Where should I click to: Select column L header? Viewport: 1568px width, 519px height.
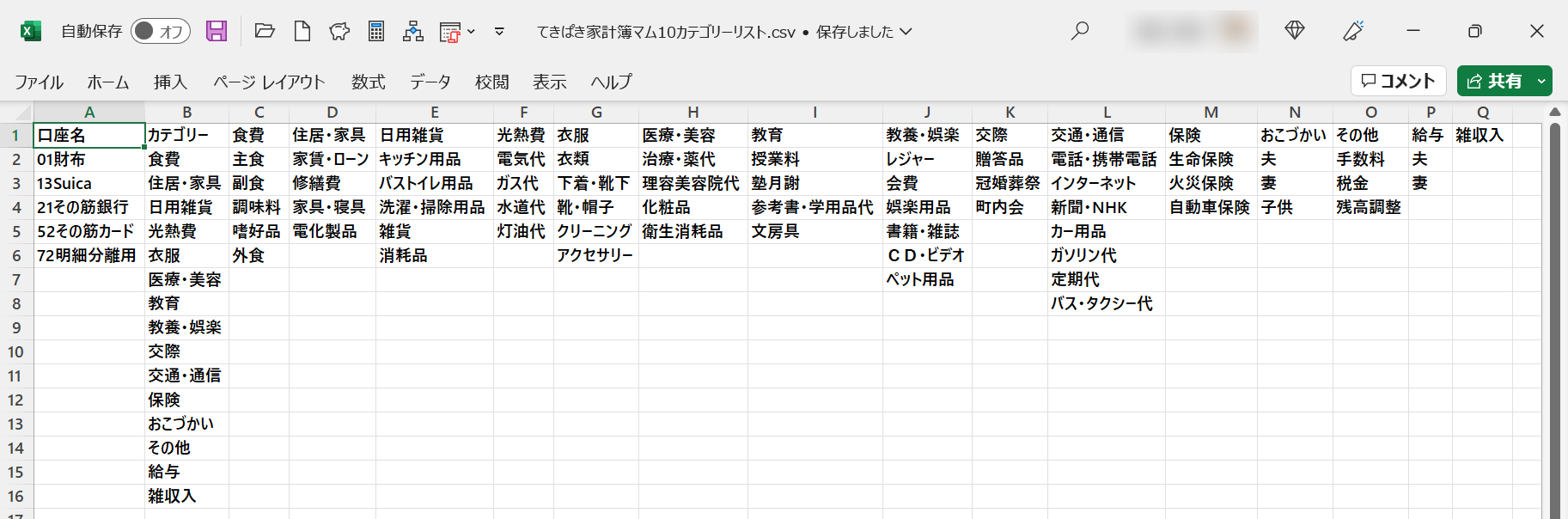1107,113
